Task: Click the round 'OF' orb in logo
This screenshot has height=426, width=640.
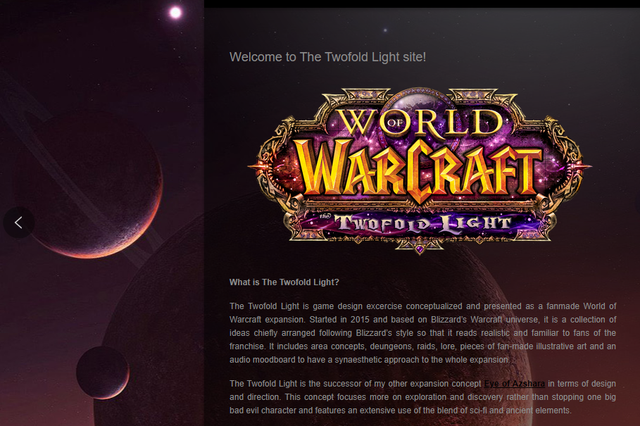Action: (394, 123)
